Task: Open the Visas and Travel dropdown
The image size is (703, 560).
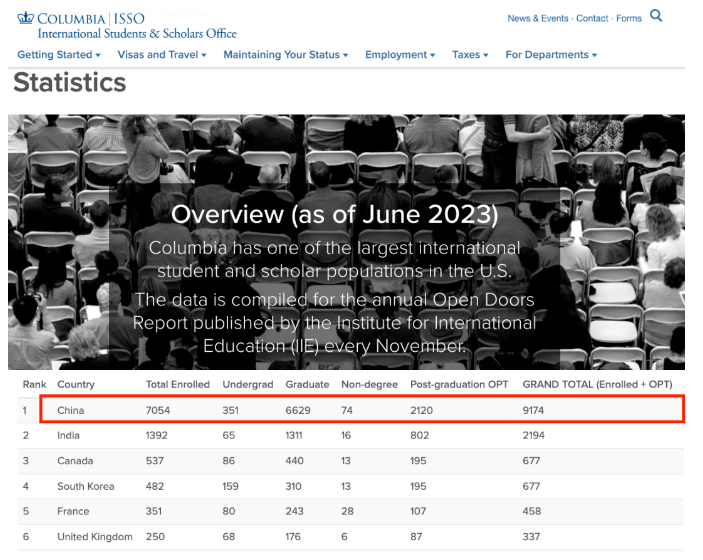Action: [x=162, y=55]
